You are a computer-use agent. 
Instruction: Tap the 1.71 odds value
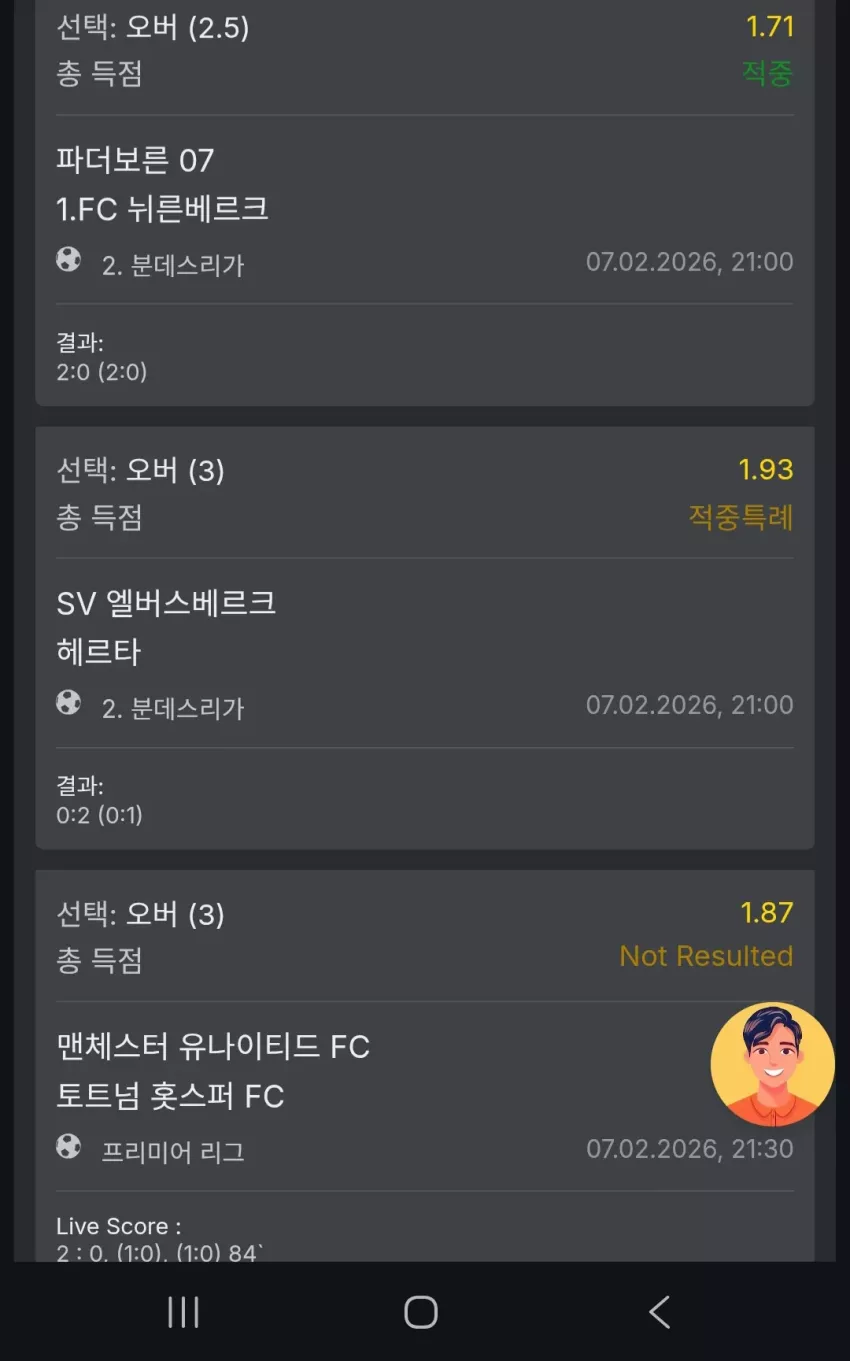click(x=770, y=27)
